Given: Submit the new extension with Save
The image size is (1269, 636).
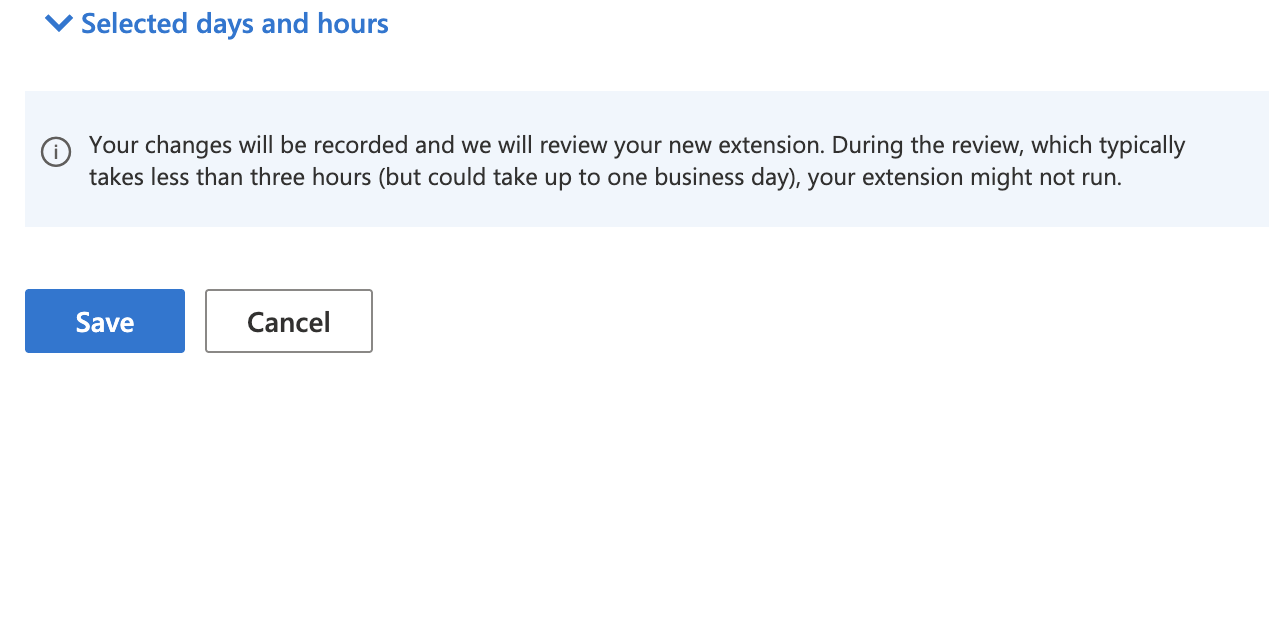Looking at the screenshot, I should click(105, 321).
